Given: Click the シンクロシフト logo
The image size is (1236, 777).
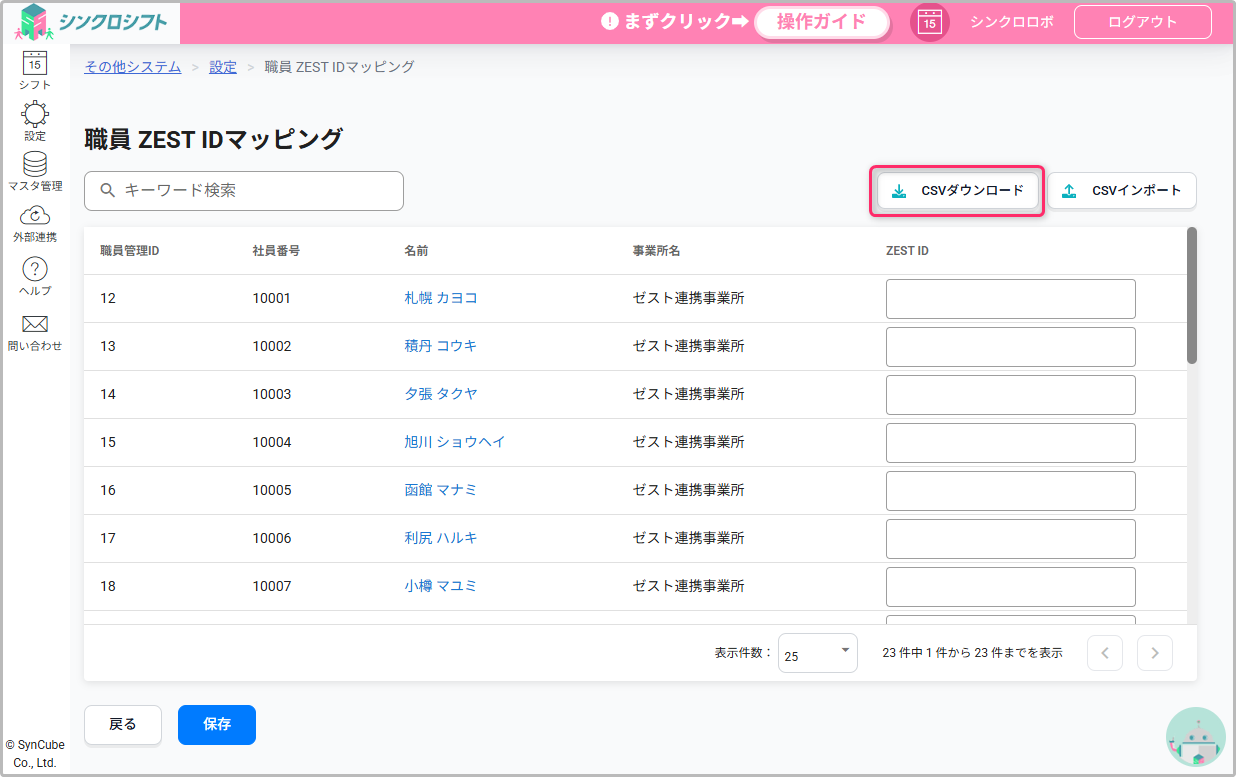Looking at the screenshot, I should point(92,22).
